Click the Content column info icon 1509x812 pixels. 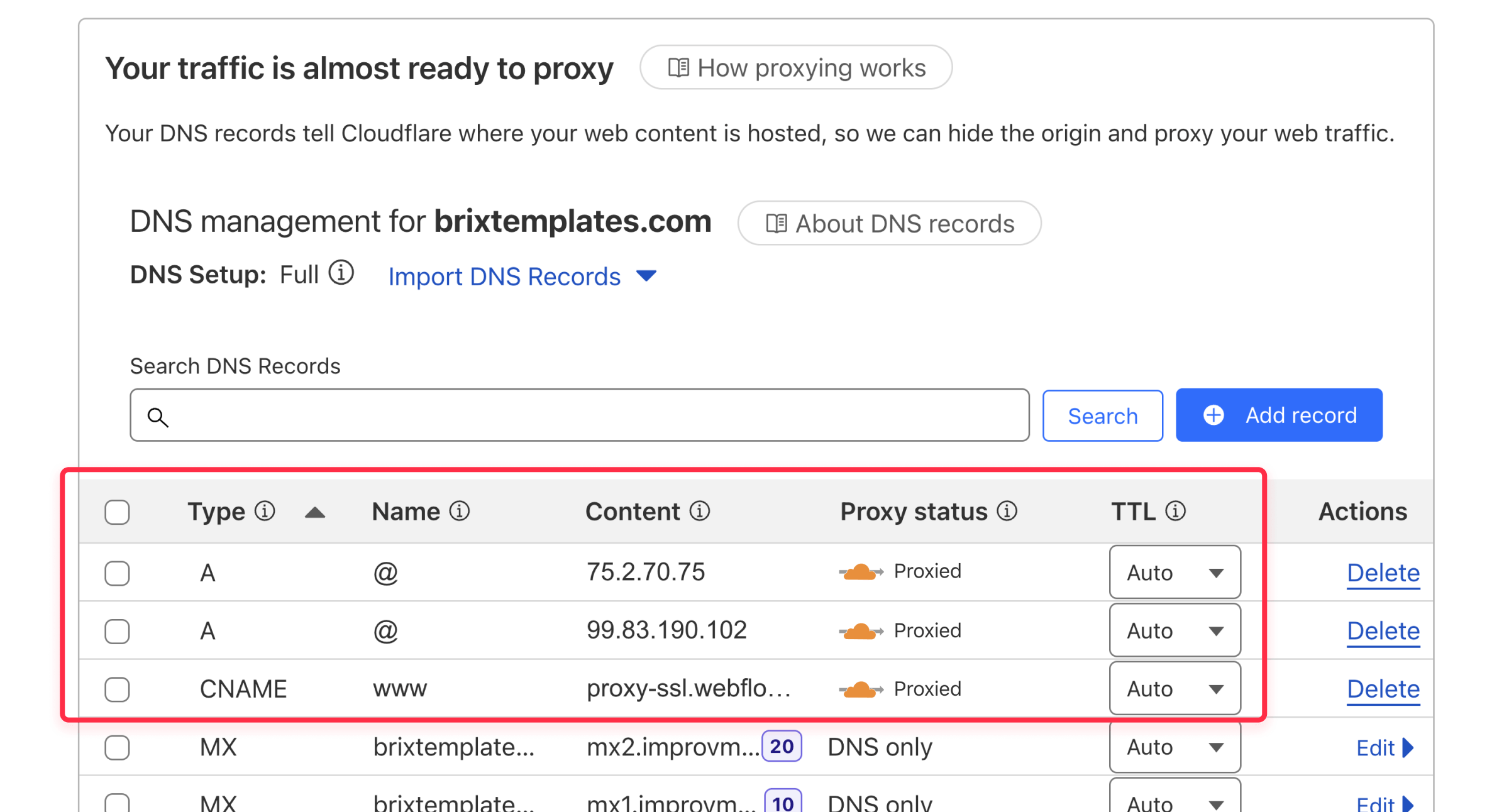coord(700,511)
